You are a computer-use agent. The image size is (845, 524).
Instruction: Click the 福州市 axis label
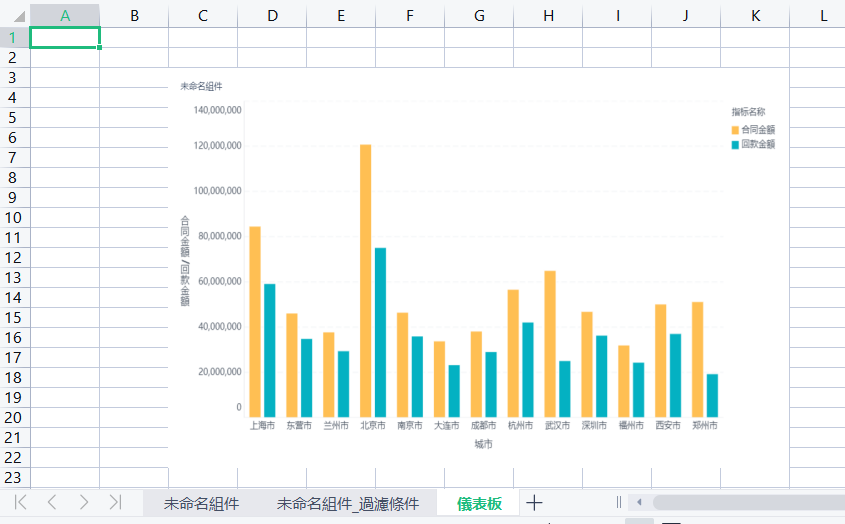[x=631, y=425]
